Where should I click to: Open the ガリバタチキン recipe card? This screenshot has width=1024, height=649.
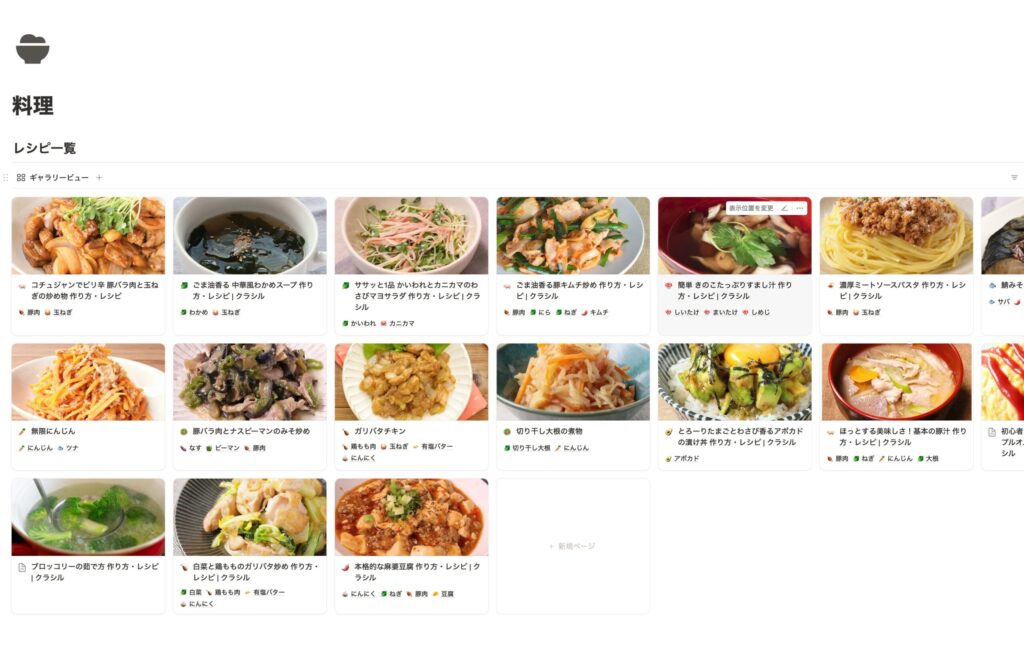point(411,405)
